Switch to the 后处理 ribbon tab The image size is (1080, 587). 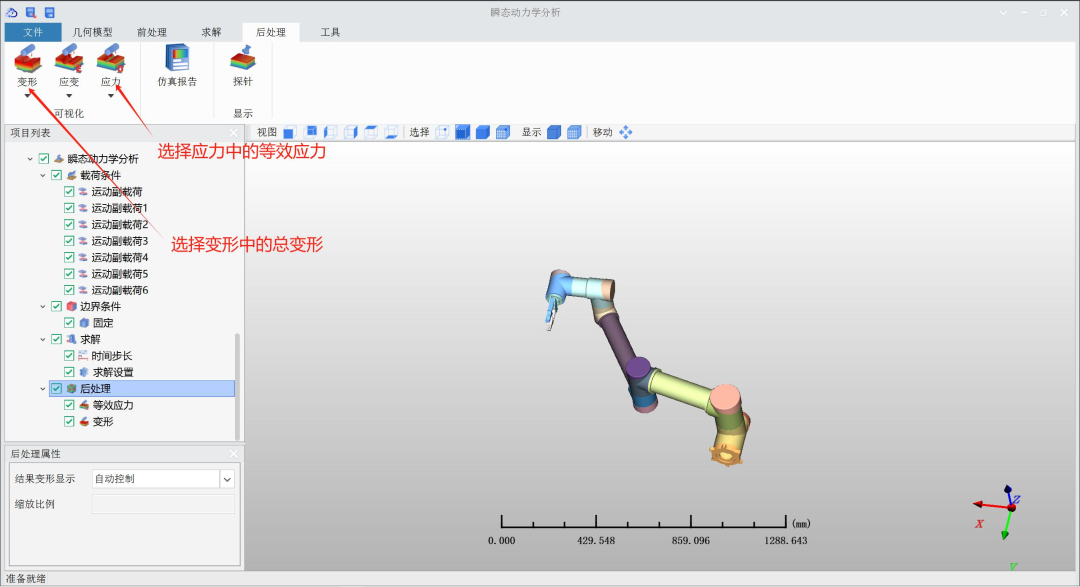click(271, 32)
